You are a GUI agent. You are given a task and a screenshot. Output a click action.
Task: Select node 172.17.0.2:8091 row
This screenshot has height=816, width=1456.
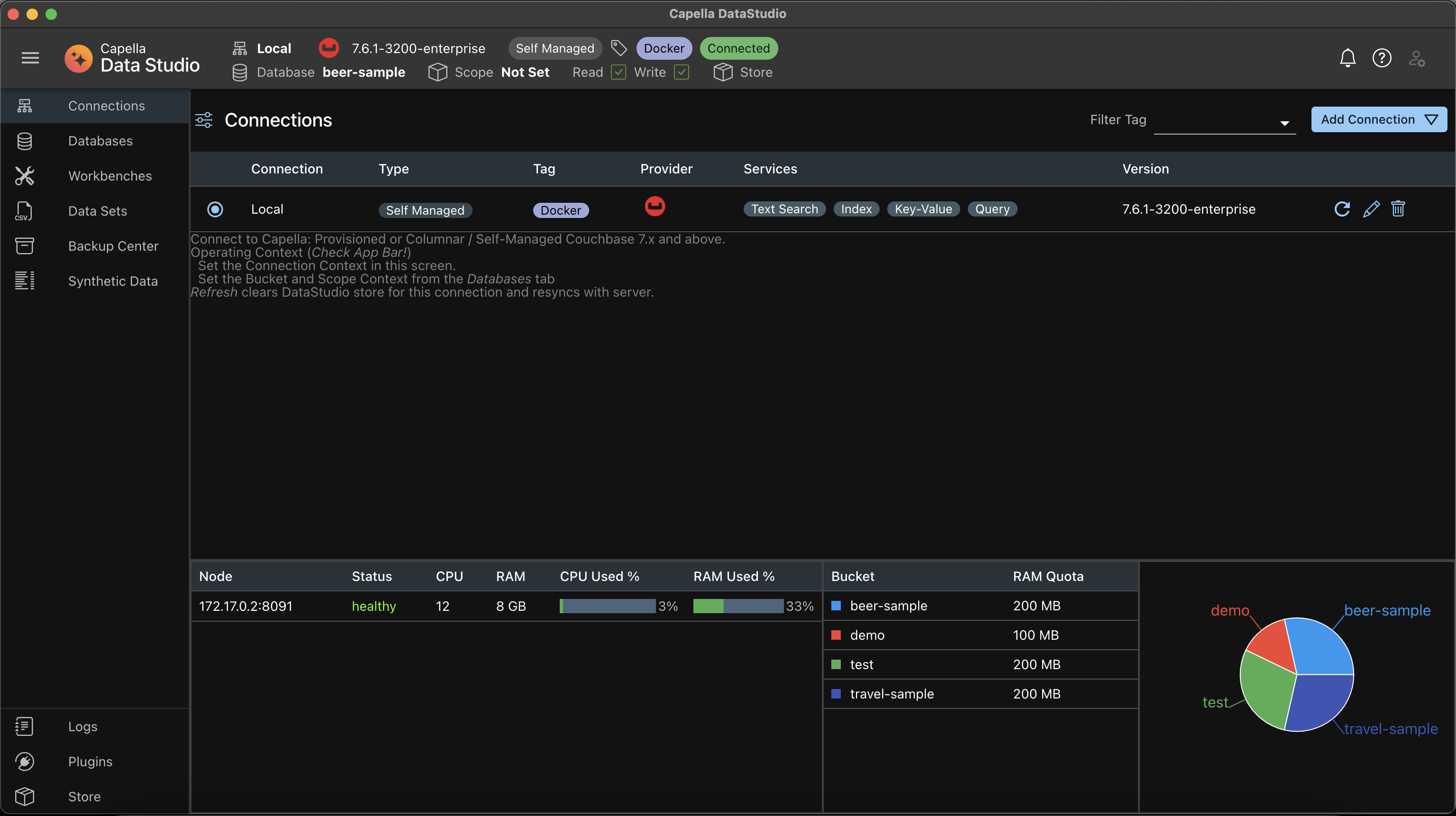[506, 606]
